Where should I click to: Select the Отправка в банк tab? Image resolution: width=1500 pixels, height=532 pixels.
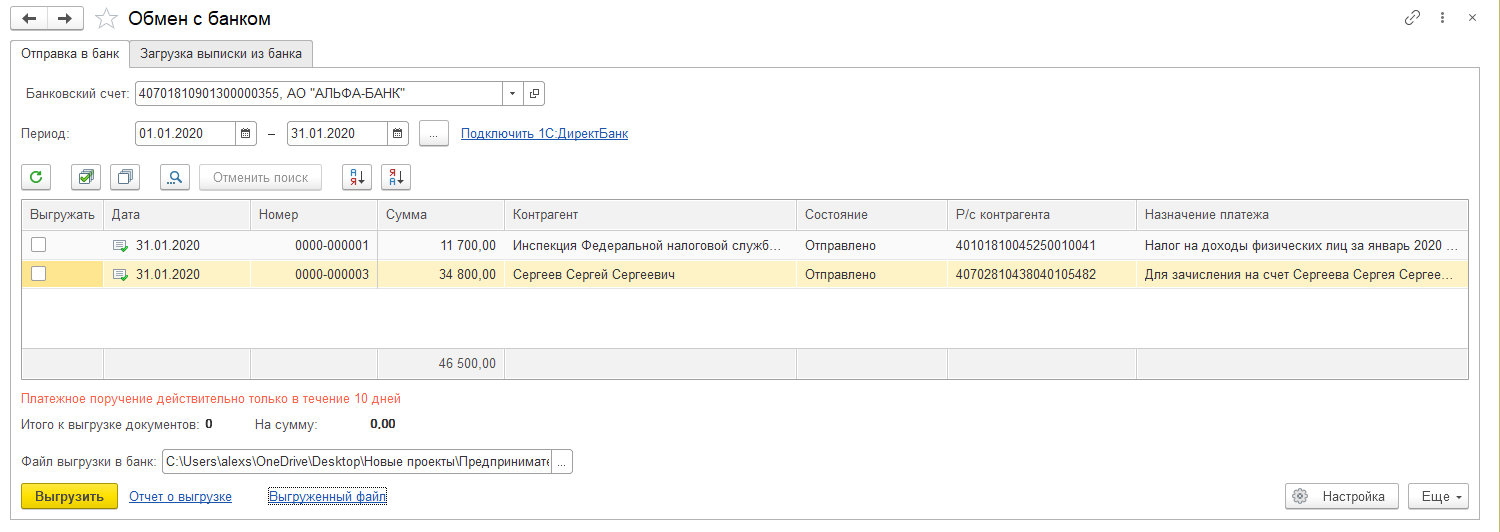point(70,53)
